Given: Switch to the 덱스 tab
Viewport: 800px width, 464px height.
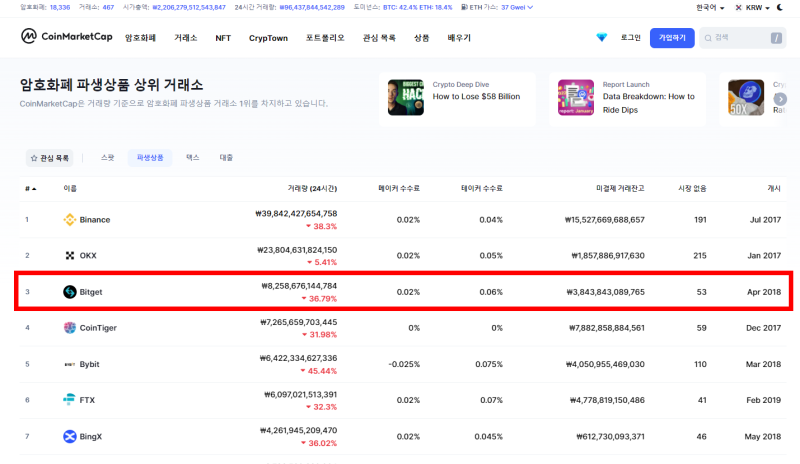Looking at the screenshot, I should [192, 158].
